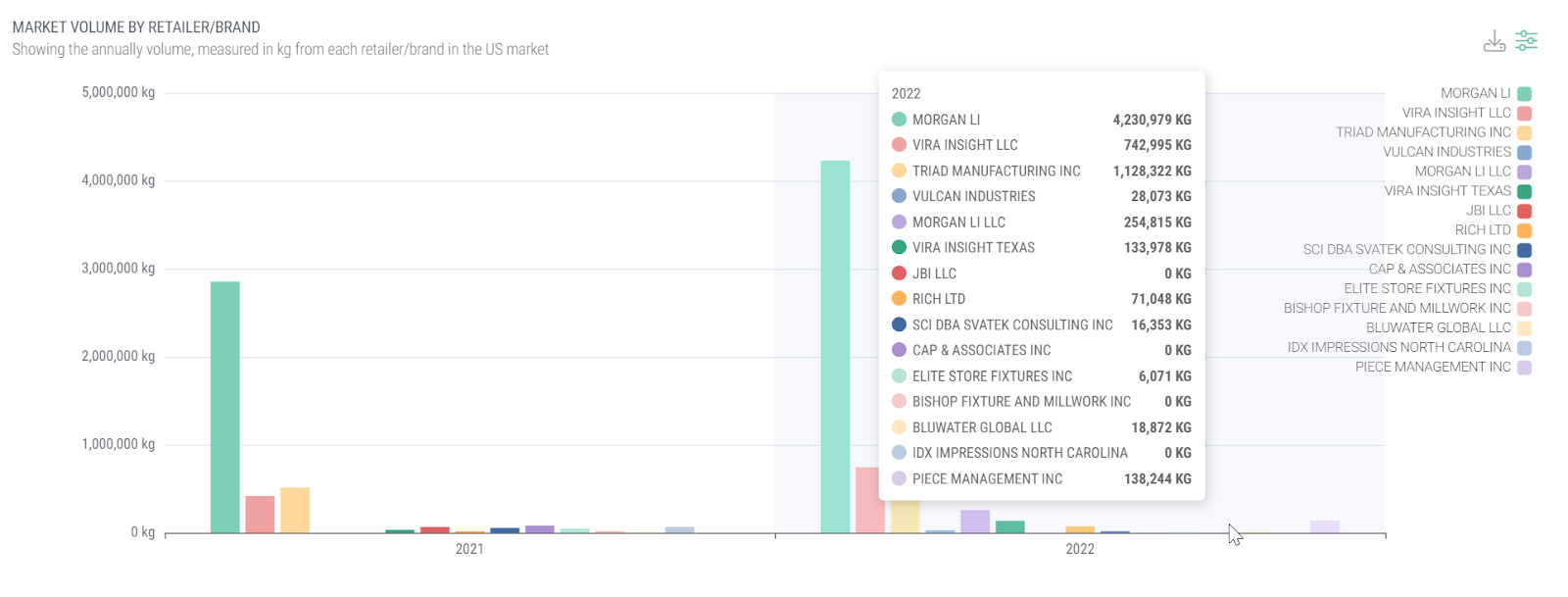Click tooltip row MORGAN LI 4,230,979 KG
Screen dimensions: 1568x597
pos(1042,120)
